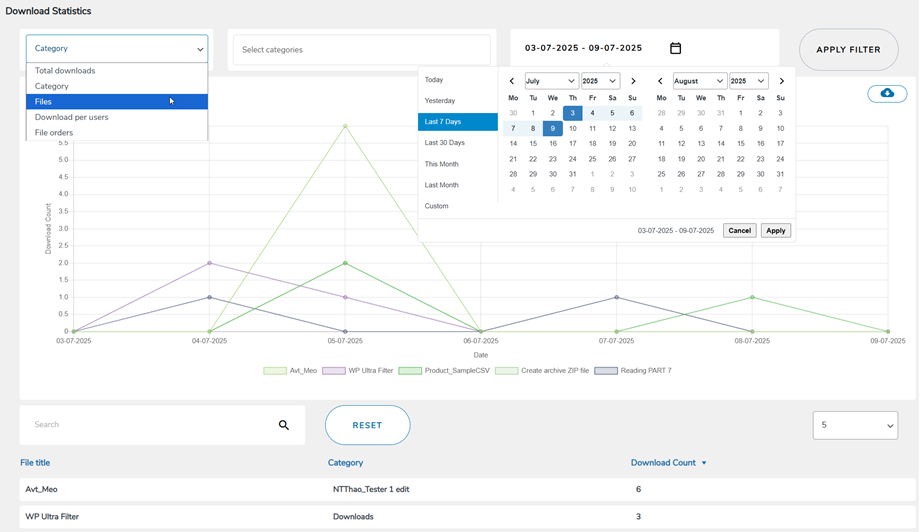Click the cloud download export icon
Viewport: 920px width, 532px height.
click(887, 93)
